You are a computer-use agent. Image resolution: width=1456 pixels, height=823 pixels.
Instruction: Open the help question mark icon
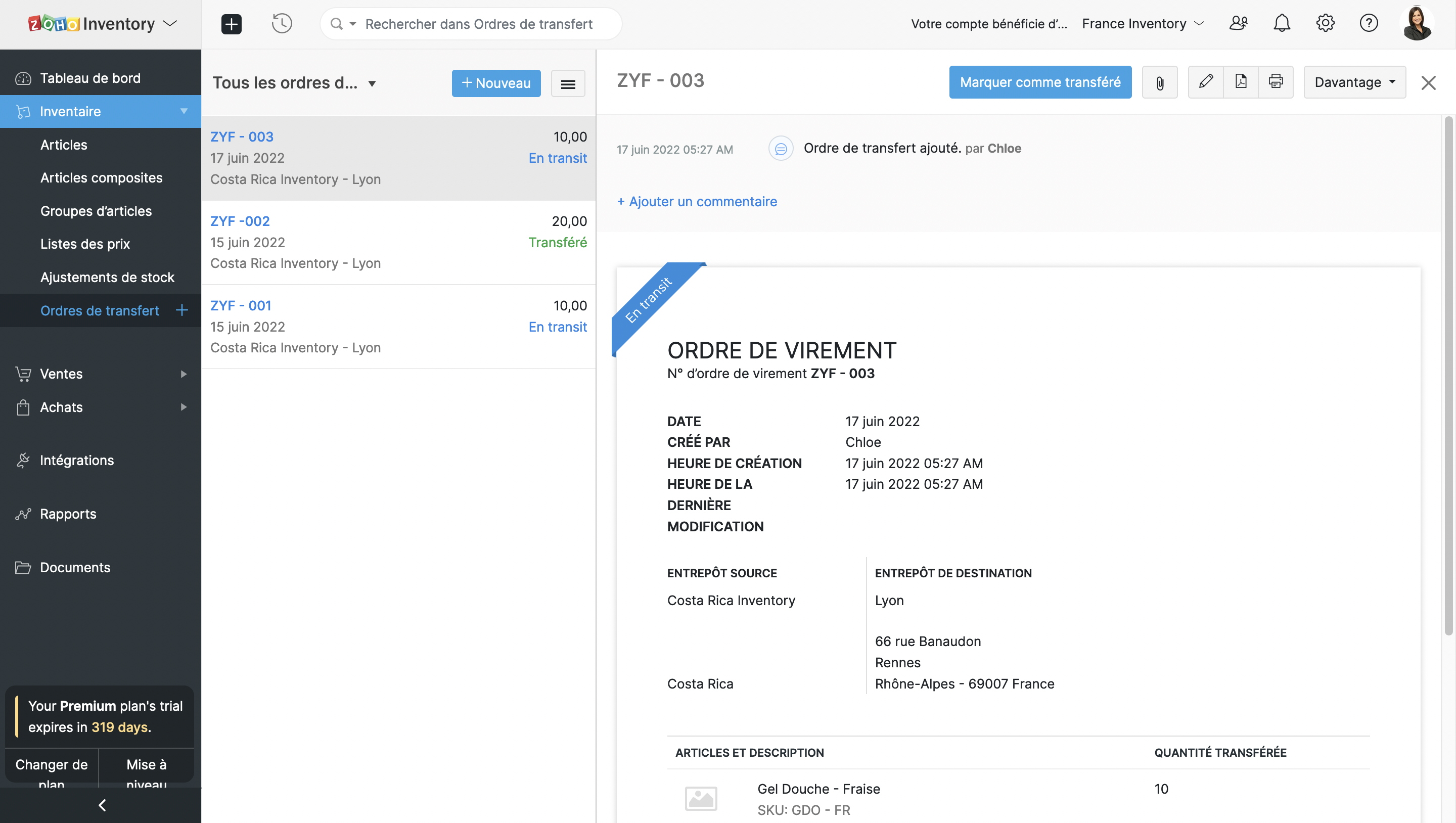pyautogui.click(x=1369, y=23)
